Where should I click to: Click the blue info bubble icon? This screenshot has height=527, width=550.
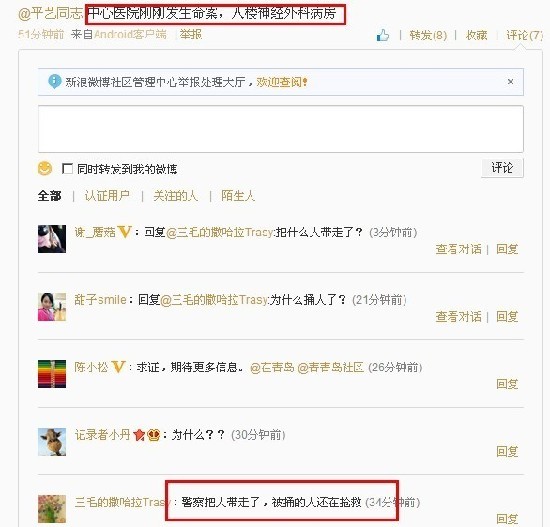coord(54,82)
